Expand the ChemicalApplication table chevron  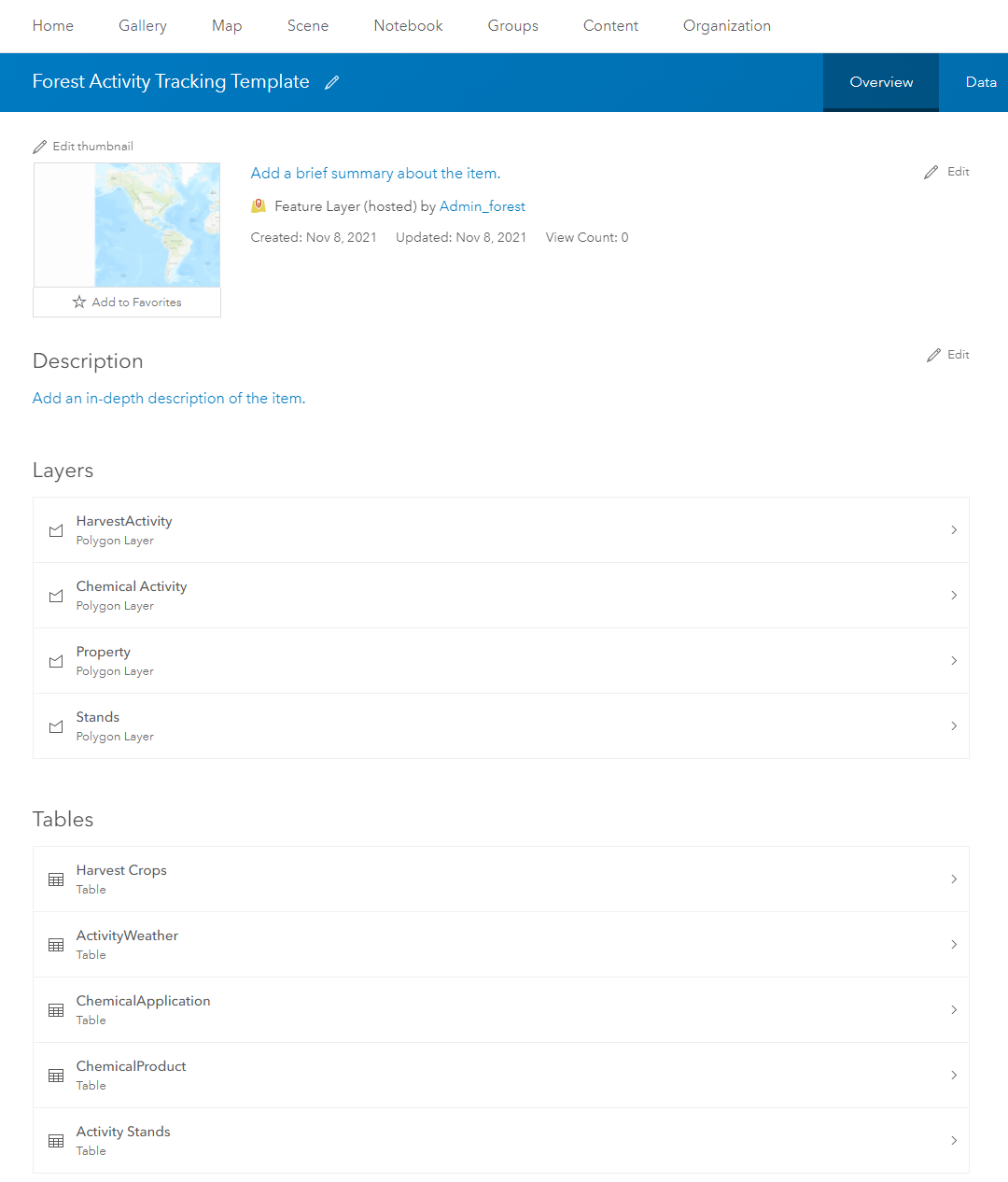click(954, 1010)
